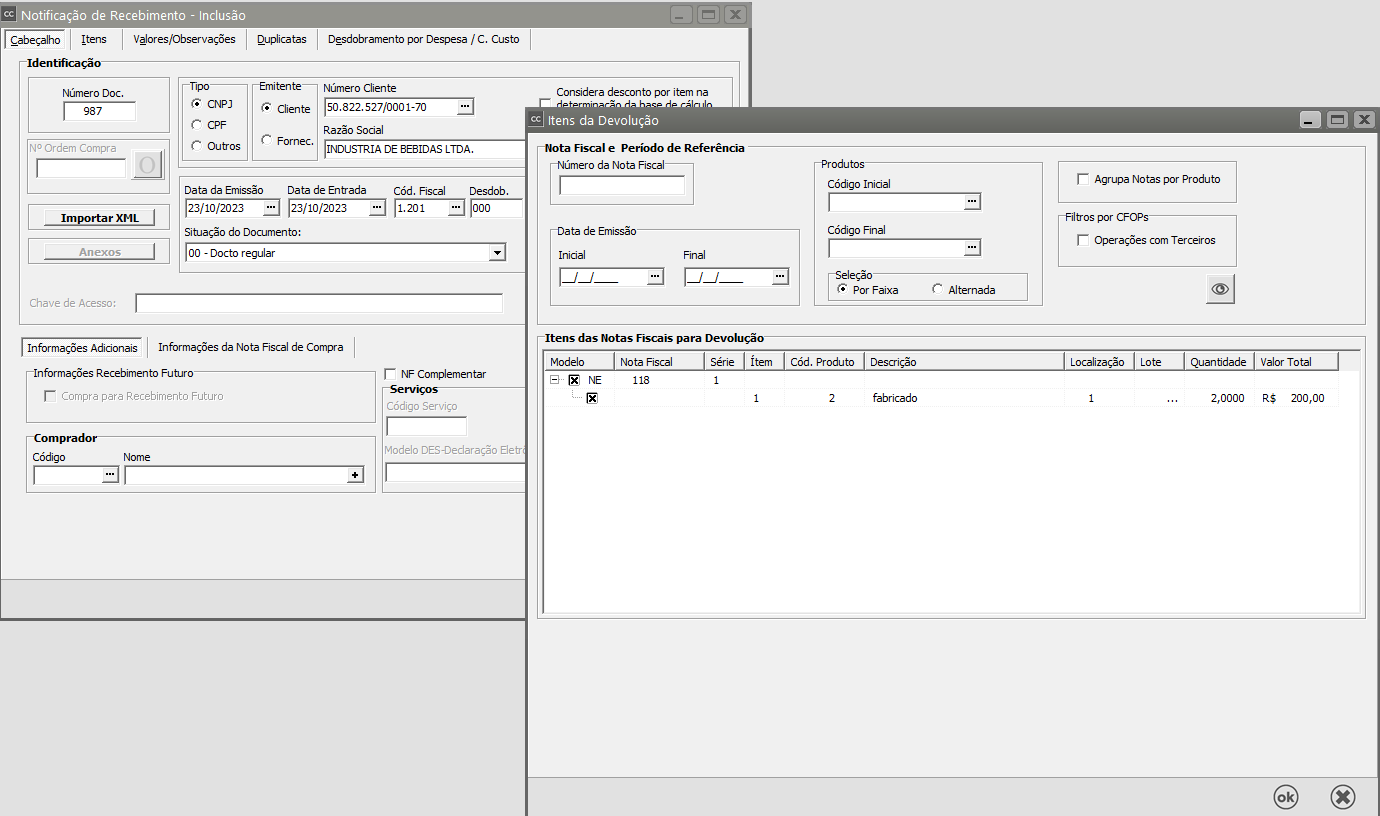Click Razão Social field
Viewport: 1380px width, 816px height.
click(425, 149)
